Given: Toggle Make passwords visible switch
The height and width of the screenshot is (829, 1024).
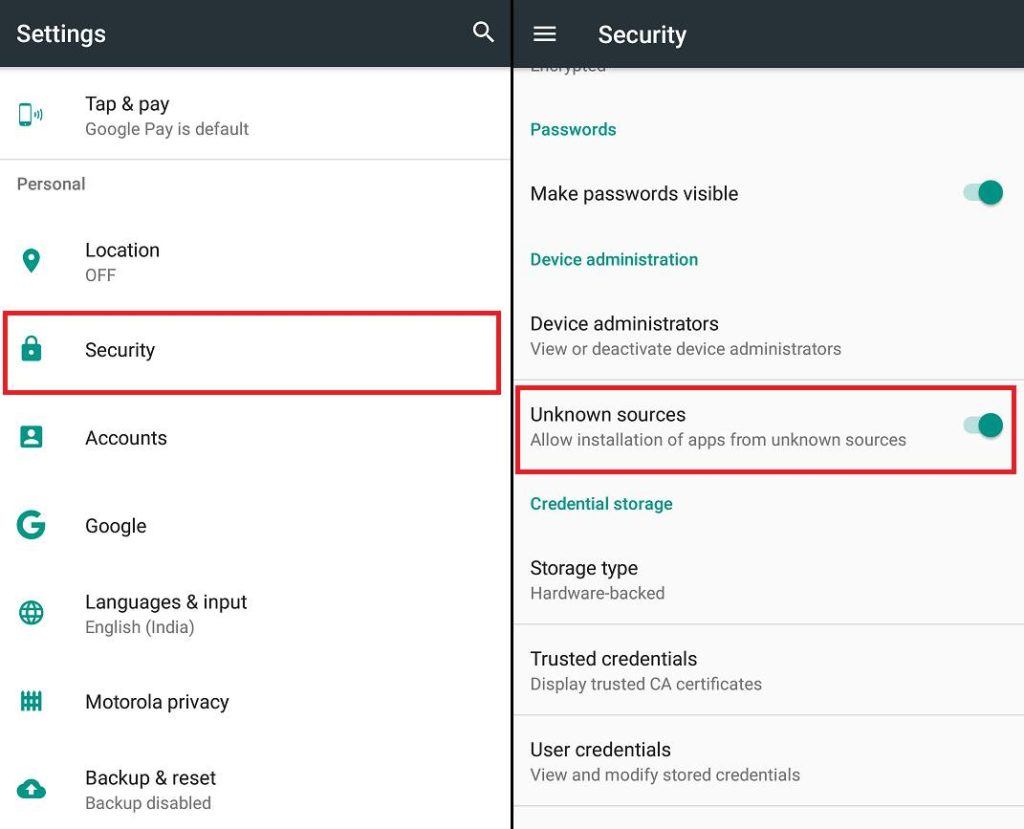Looking at the screenshot, I should click(x=983, y=193).
